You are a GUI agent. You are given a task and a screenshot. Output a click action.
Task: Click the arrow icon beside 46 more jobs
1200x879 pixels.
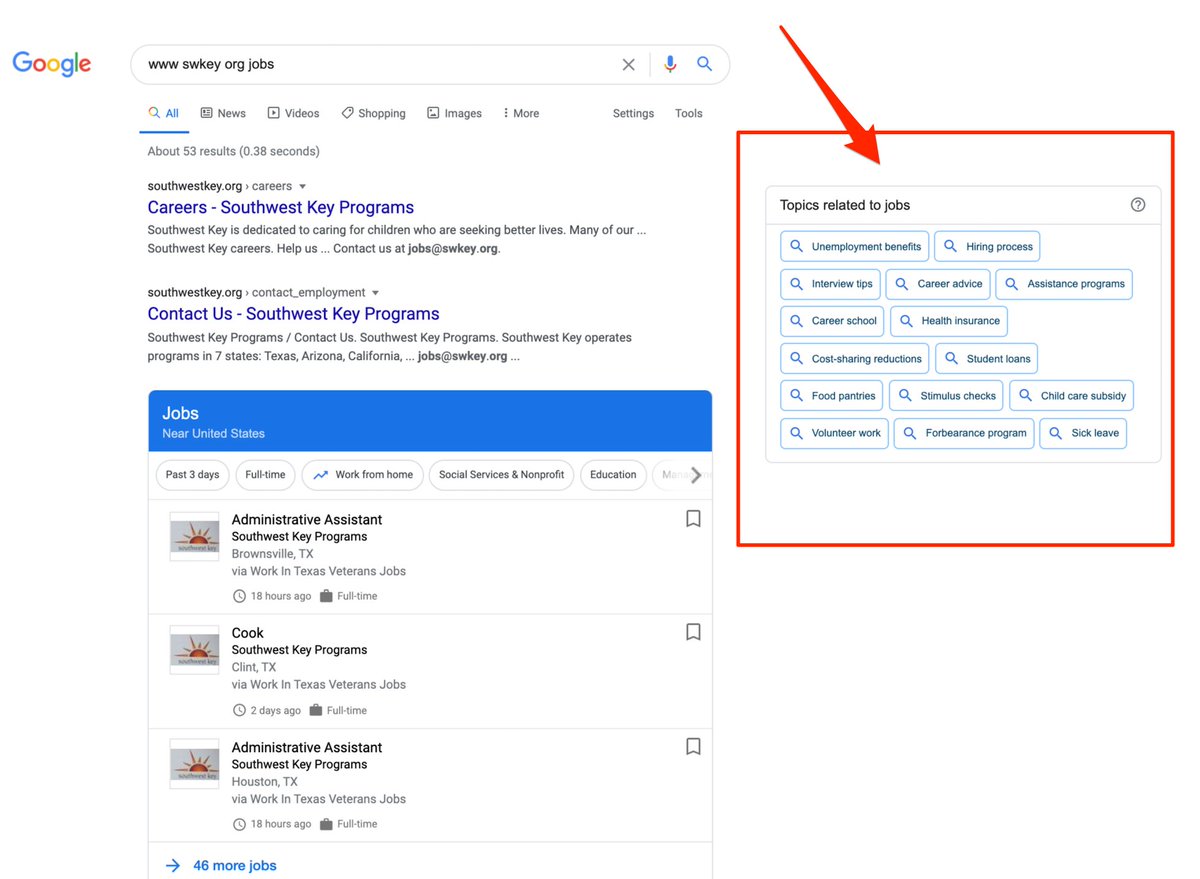tap(173, 866)
